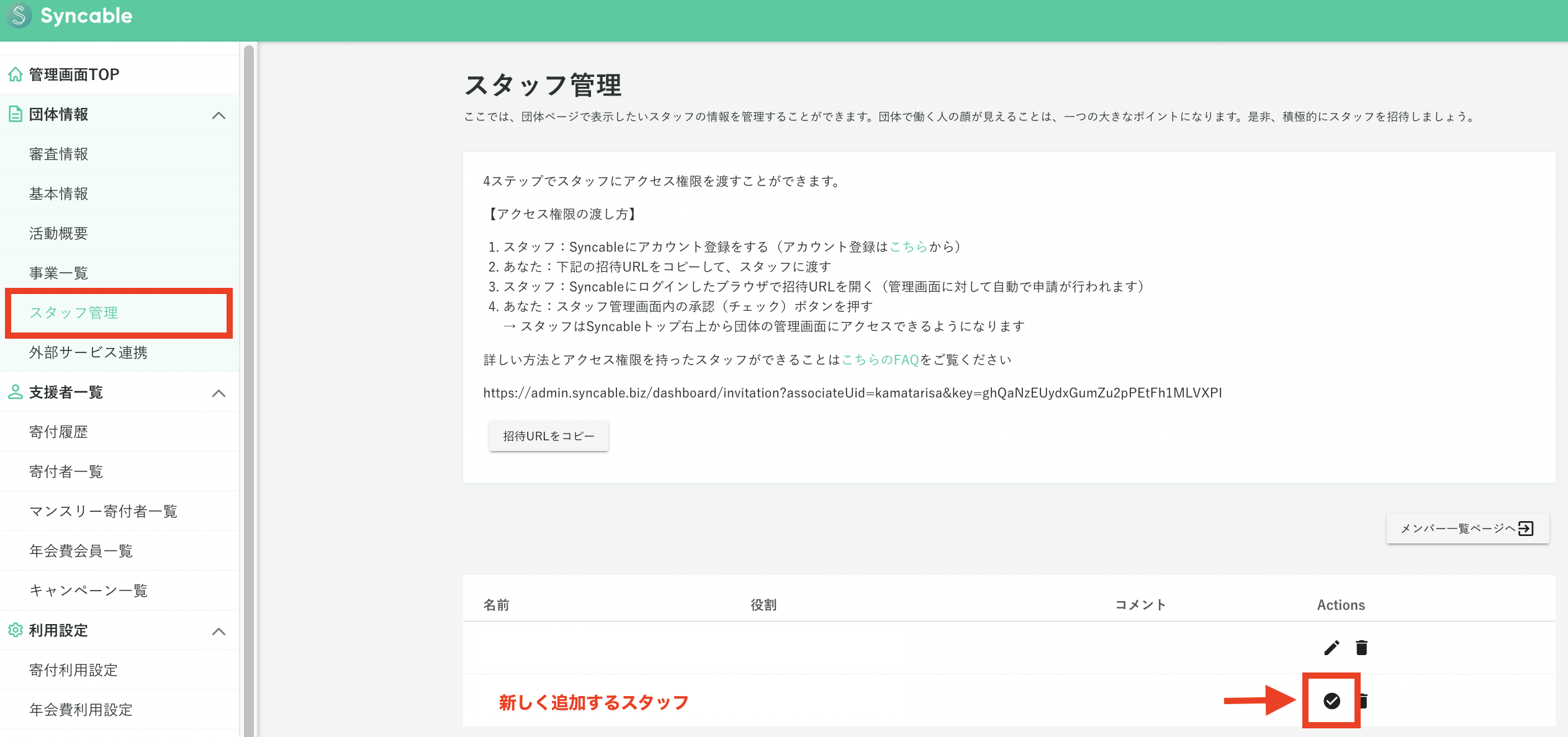Screen dimensions: 1568x737
Task: Click the sidebar vertical scrollbar
Action: 249,391
